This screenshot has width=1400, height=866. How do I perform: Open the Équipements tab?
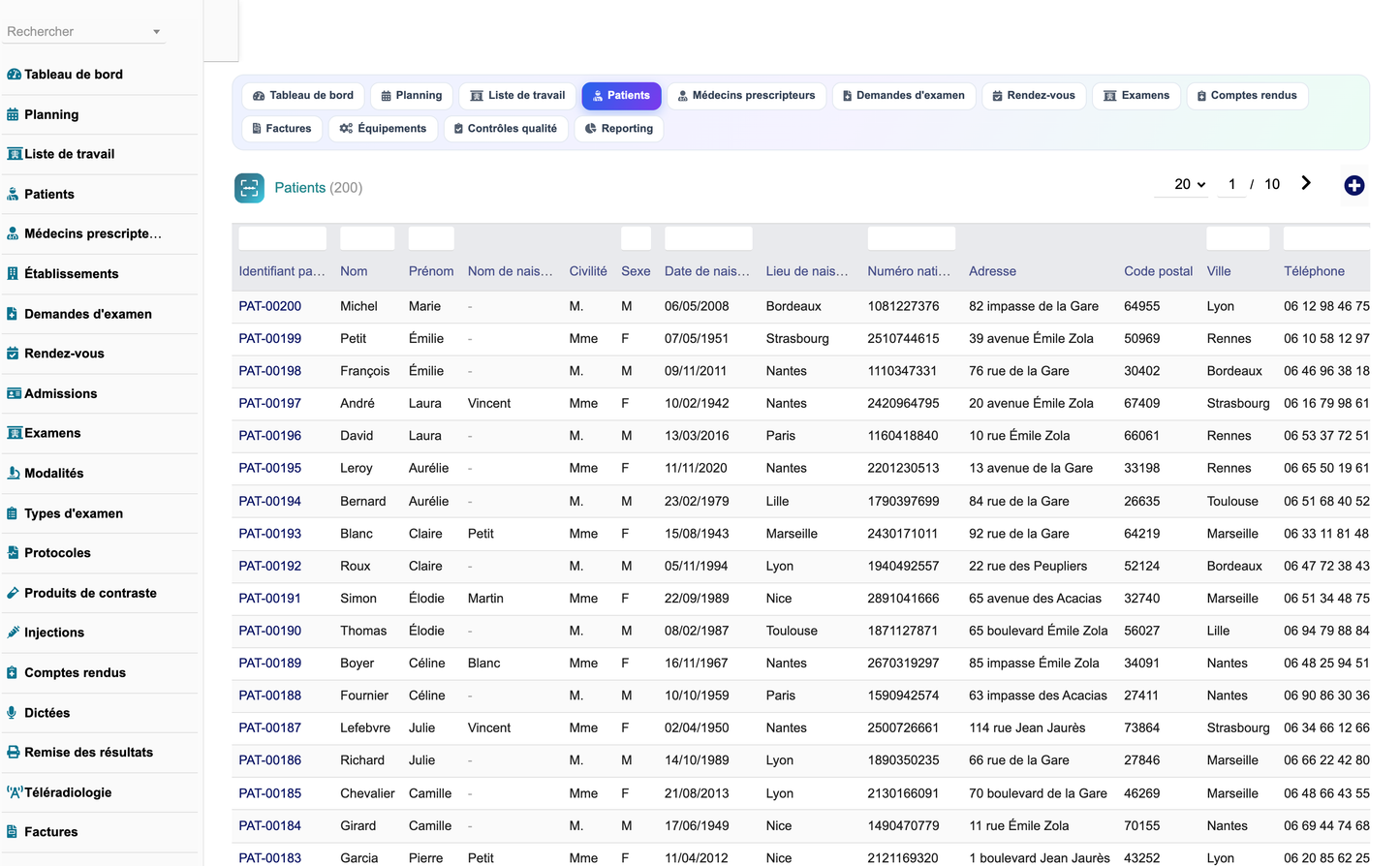point(383,129)
